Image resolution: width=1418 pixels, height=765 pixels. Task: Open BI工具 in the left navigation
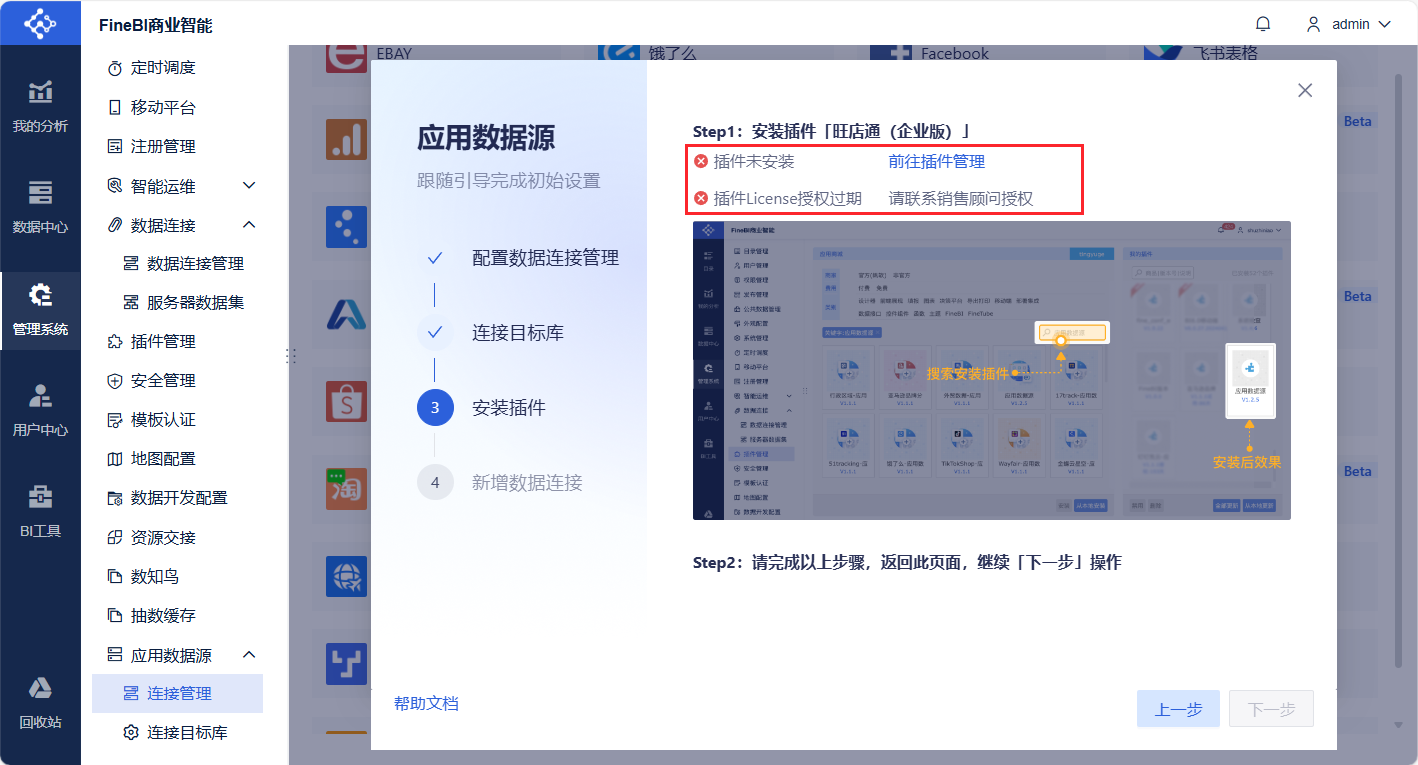(40, 511)
